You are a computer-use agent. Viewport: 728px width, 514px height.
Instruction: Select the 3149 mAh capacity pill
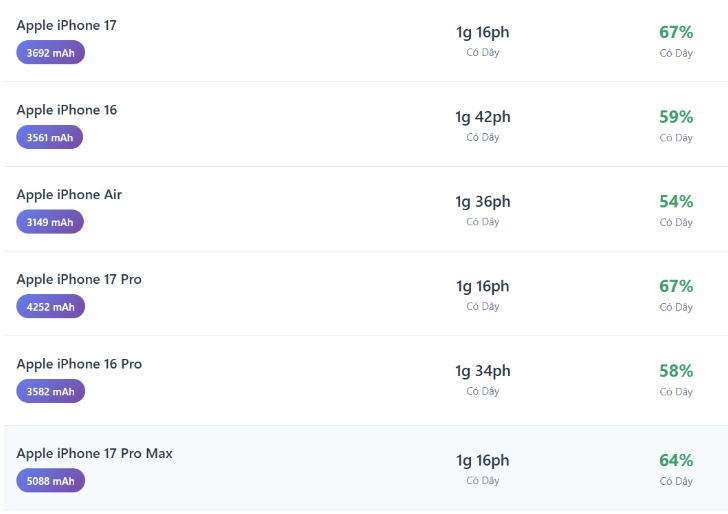pos(50,222)
